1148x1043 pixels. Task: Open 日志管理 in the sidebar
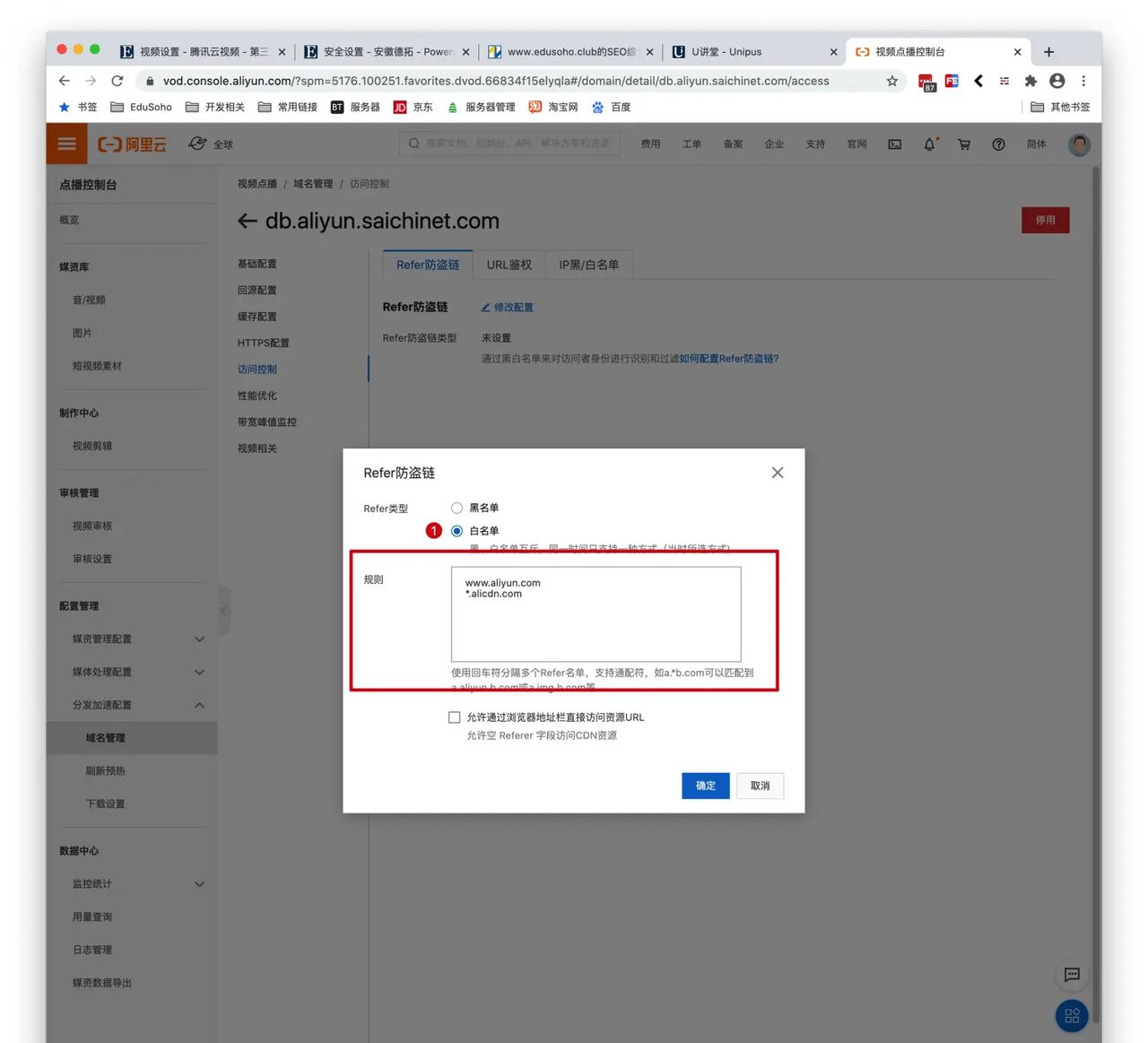click(92, 951)
